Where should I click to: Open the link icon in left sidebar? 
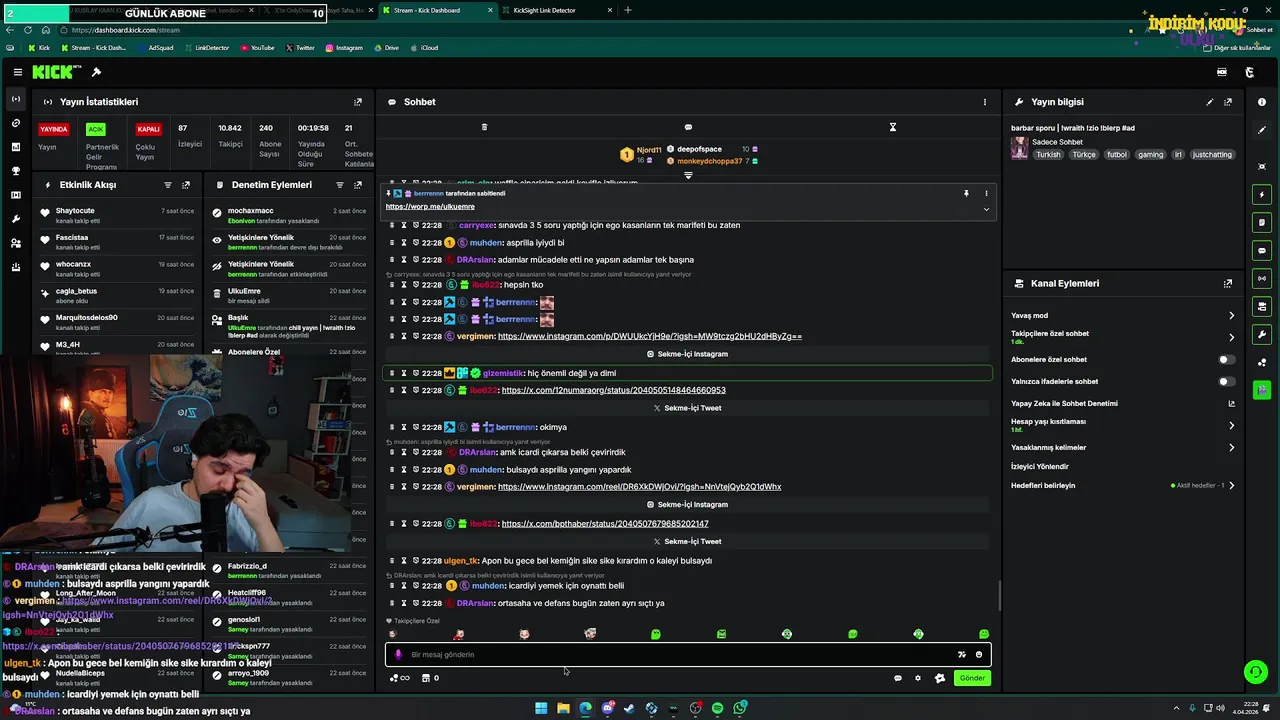pos(15,123)
